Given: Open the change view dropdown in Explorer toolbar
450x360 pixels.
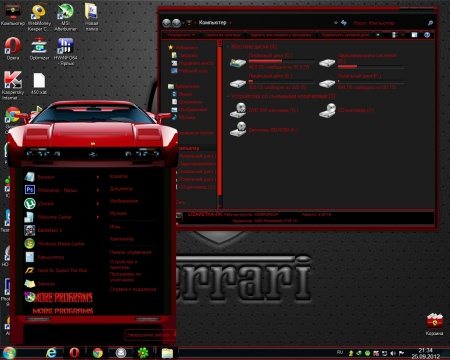Looking at the screenshot, I should click(402, 35).
